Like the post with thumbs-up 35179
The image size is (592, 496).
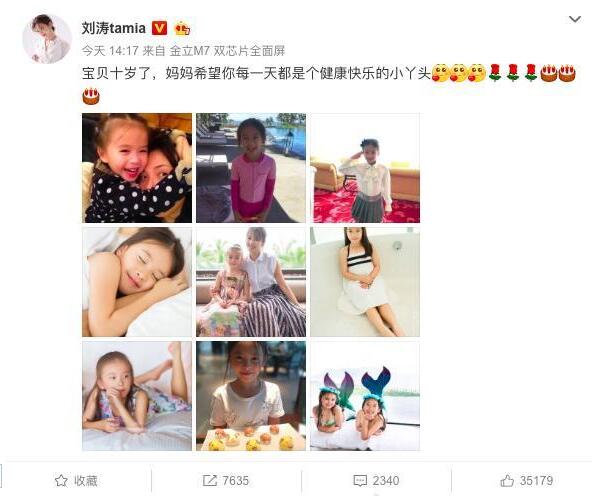(507, 481)
